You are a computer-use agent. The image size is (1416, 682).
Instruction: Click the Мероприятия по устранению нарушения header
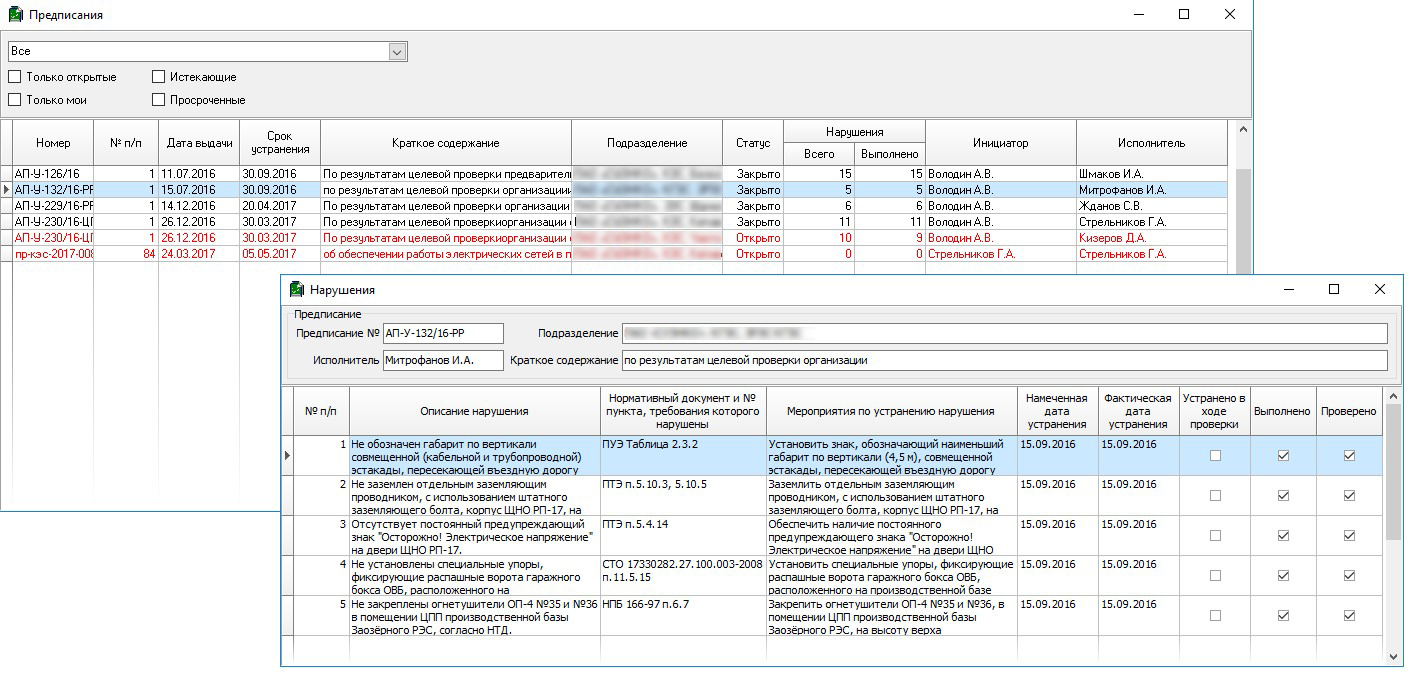pyautogui.click(x=891, y=411)
